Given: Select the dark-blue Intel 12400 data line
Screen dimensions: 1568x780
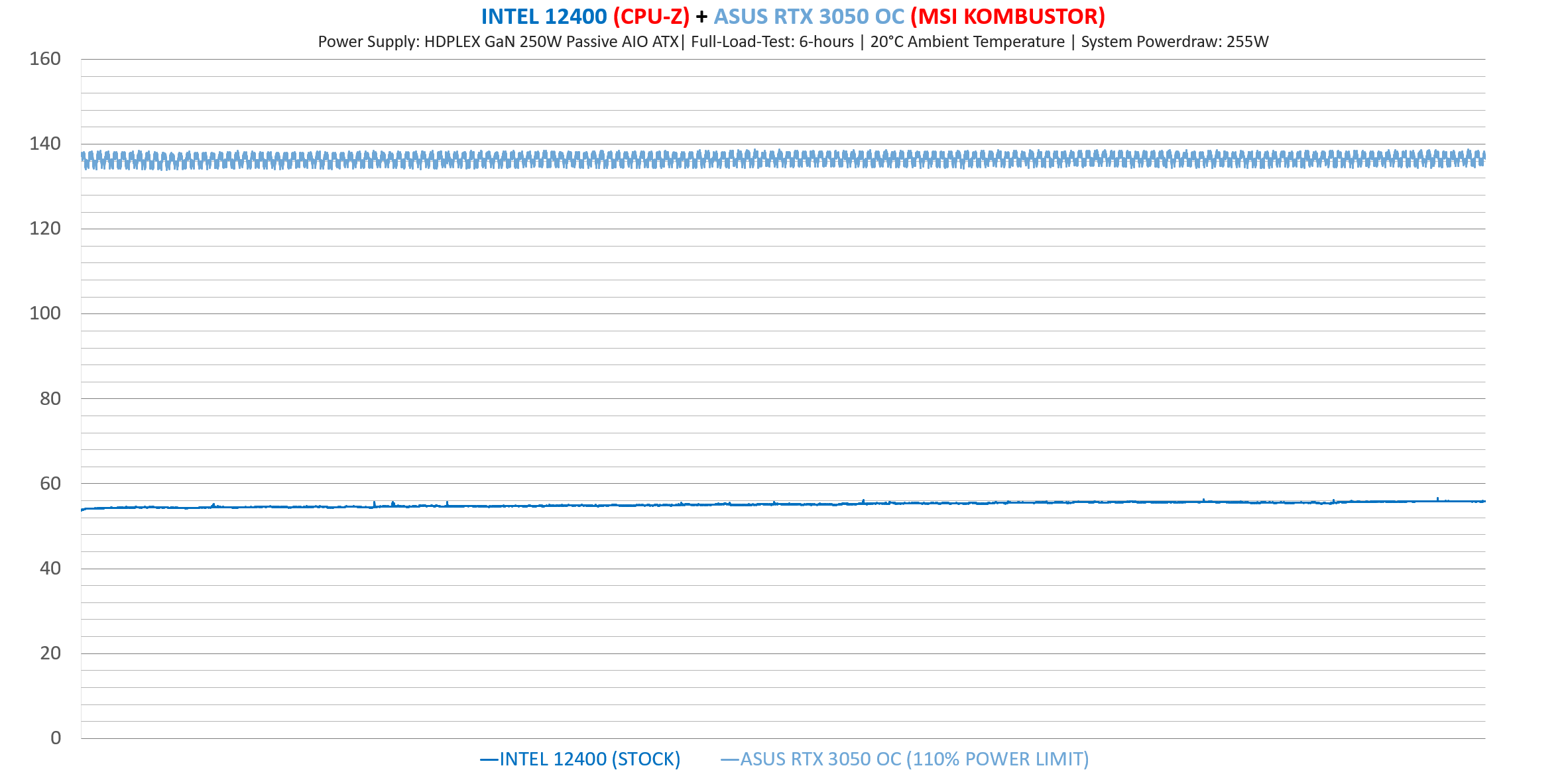Looking at the screenshot, I should point(783,504).
